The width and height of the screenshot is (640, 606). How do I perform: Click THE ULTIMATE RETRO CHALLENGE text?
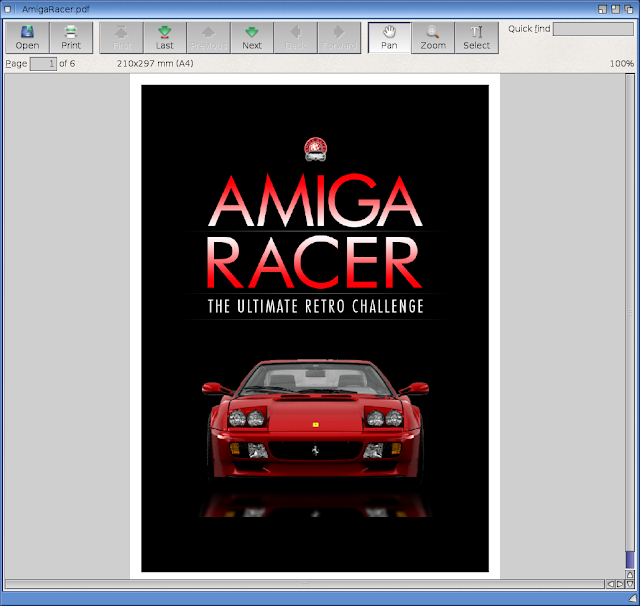coord(315,306)
